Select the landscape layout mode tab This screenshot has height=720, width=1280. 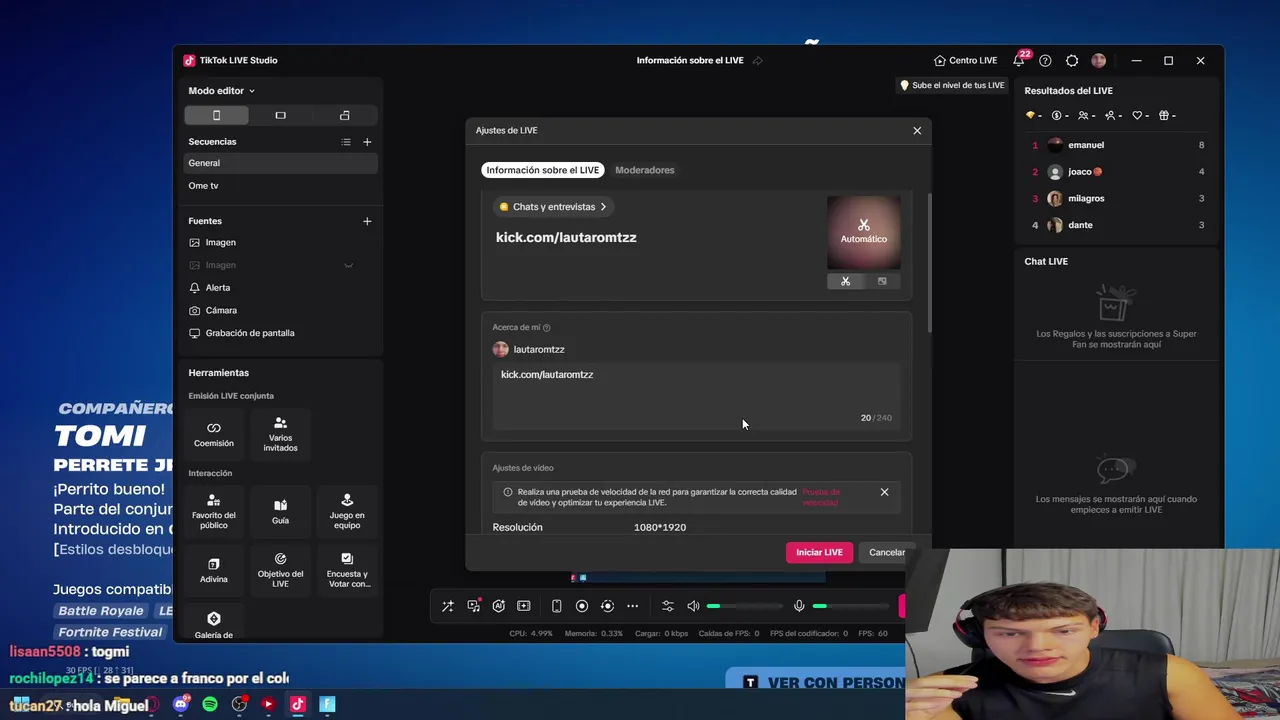coord(280,115)
